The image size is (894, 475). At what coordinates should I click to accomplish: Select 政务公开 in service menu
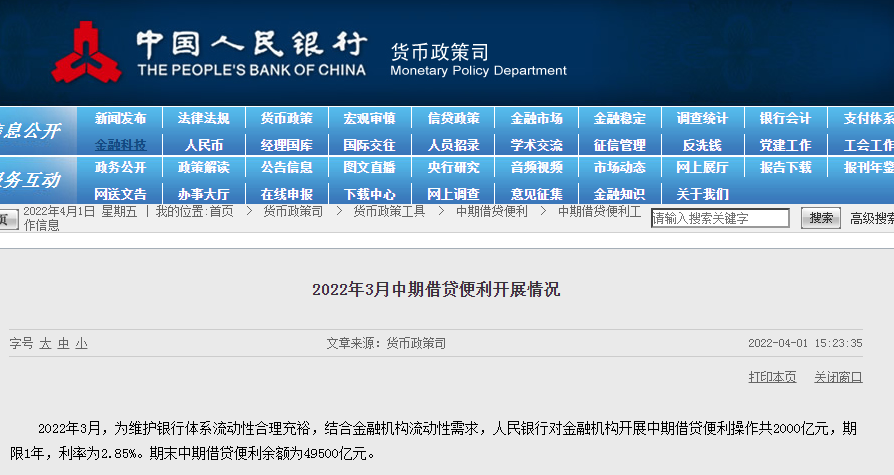coord(120,167)
